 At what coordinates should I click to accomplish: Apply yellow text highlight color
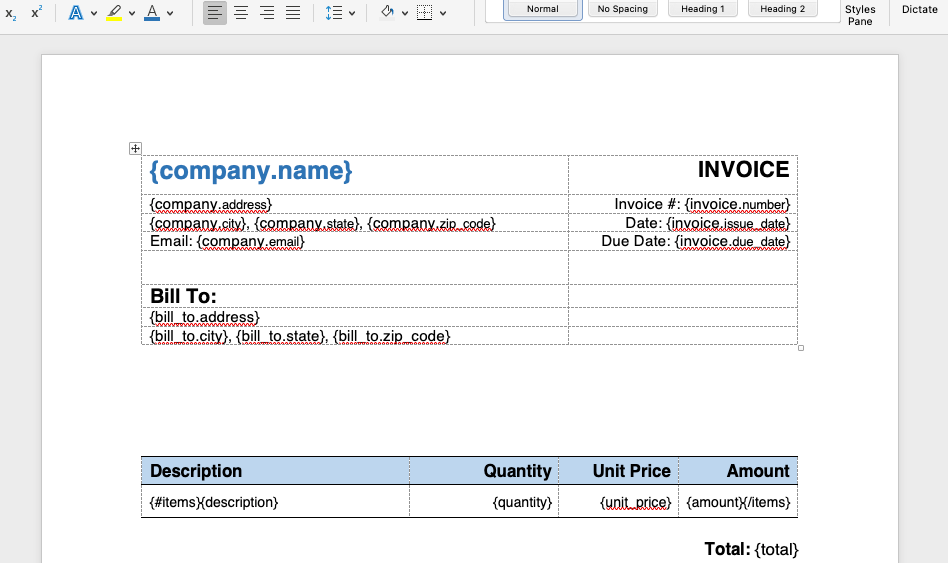(114, 13)
